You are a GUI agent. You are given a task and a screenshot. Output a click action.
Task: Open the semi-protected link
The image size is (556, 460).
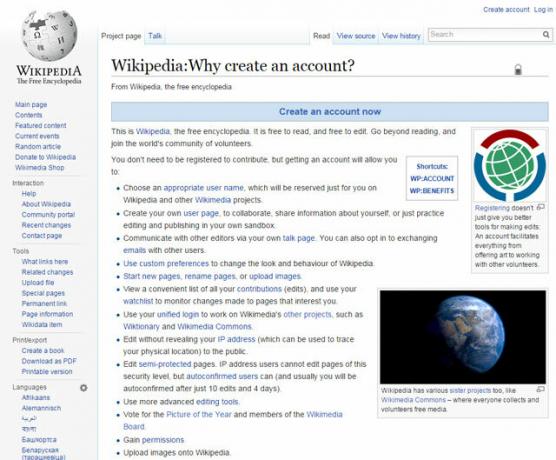165,364
